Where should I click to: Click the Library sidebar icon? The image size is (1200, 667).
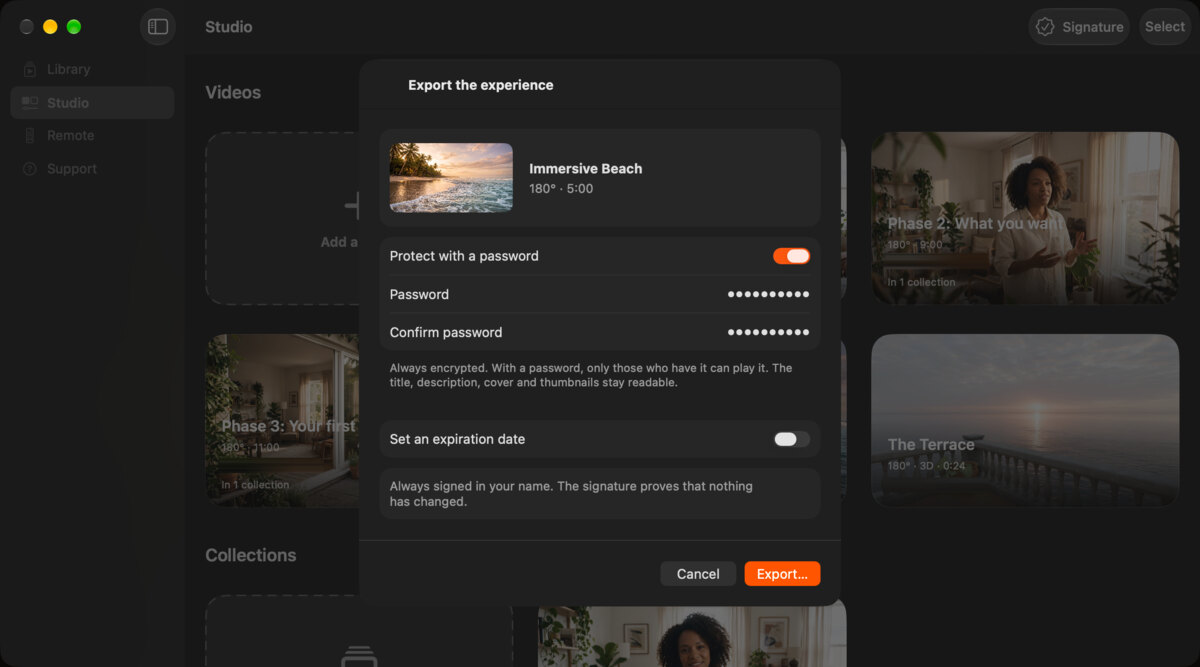click(30, 69)
